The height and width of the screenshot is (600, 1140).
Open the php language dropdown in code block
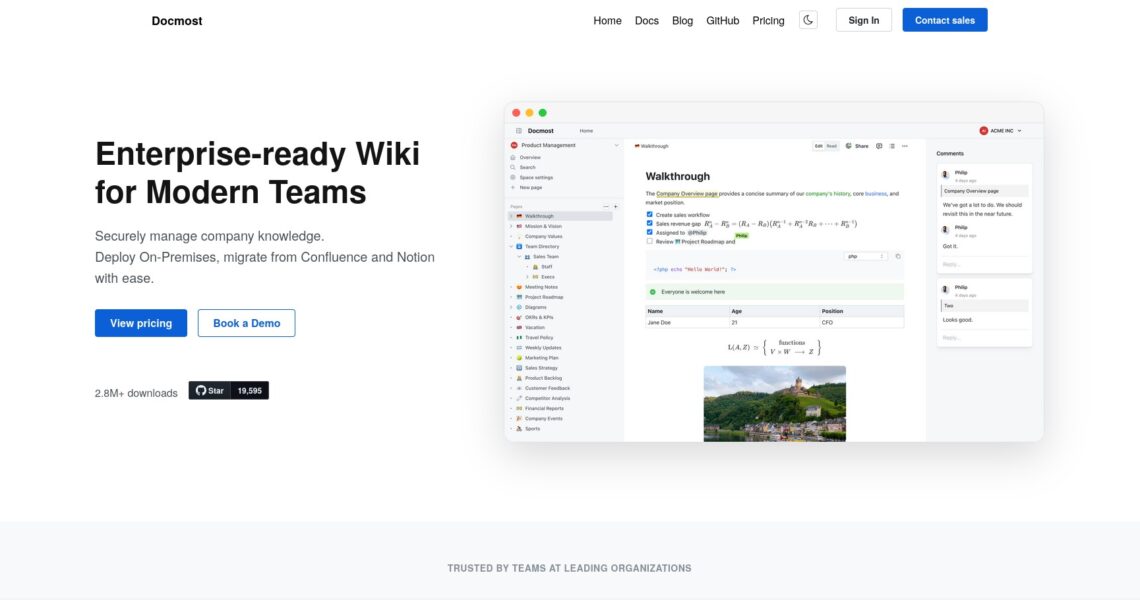[x=865, y=256]
